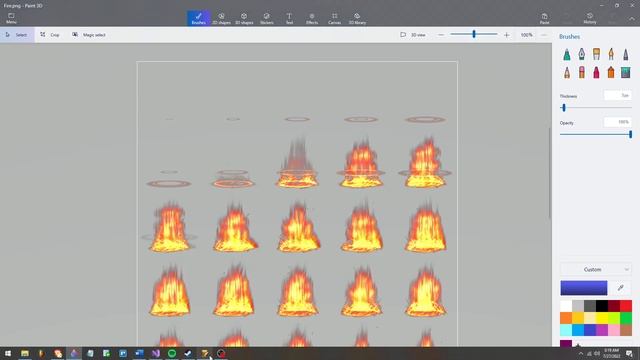Activate Magic select
640x360 pixels.
point(89,35)
